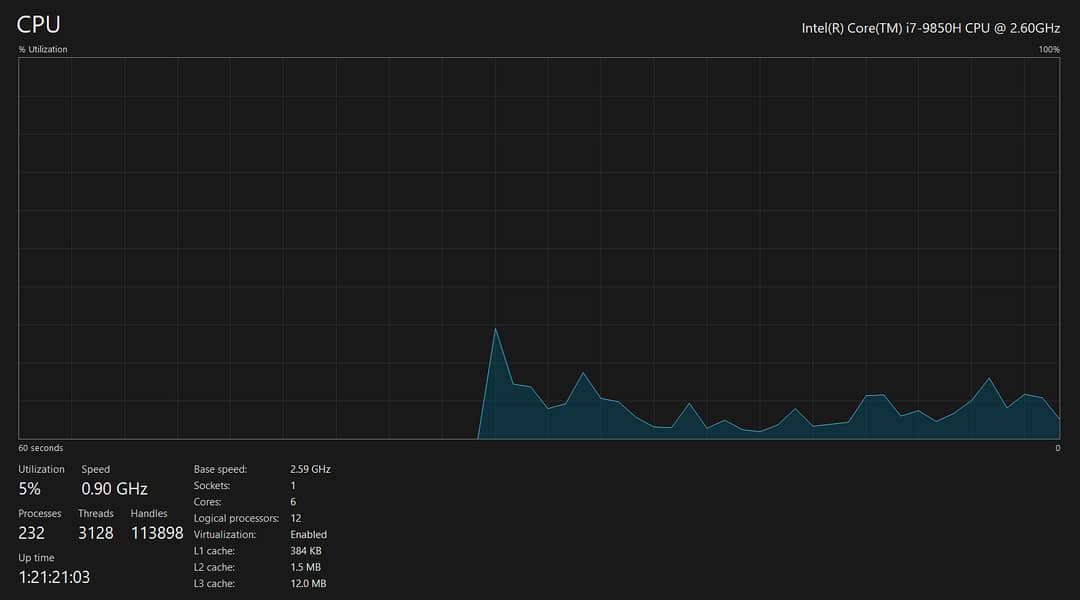This screenshot has width=1080, height=600.
Task: Click the L1 cache 384 KB value
Action: [x=305, y=551]
